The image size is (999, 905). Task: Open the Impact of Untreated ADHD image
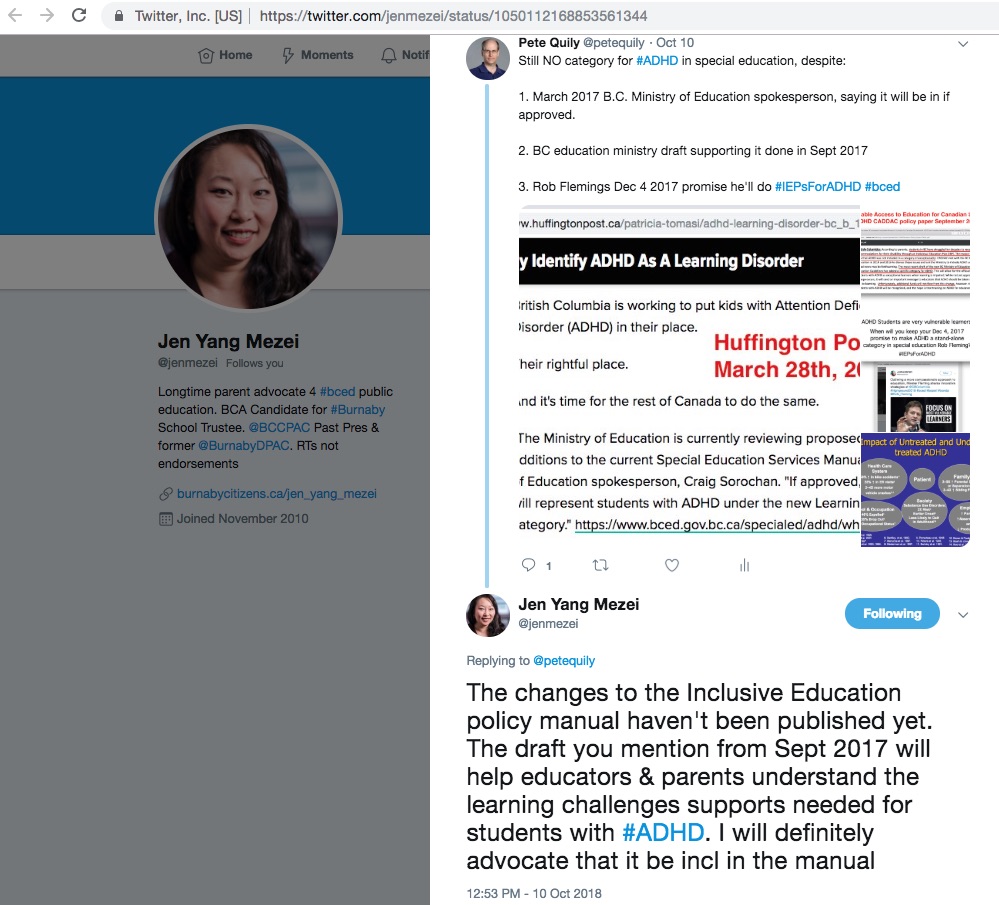[915, 490]
